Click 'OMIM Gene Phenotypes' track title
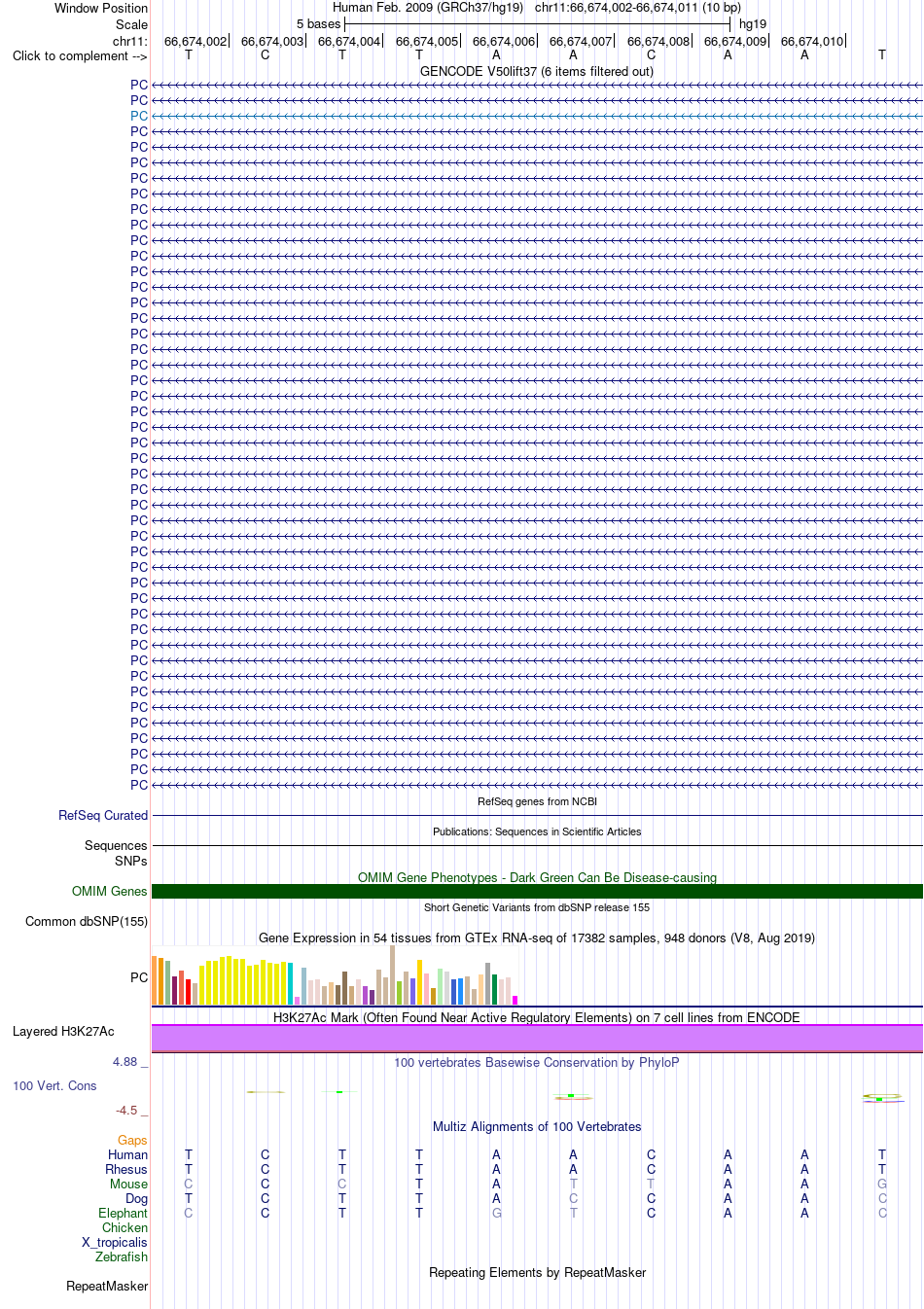This screenshot has width=924, height=1309. [x=537, y=877]
